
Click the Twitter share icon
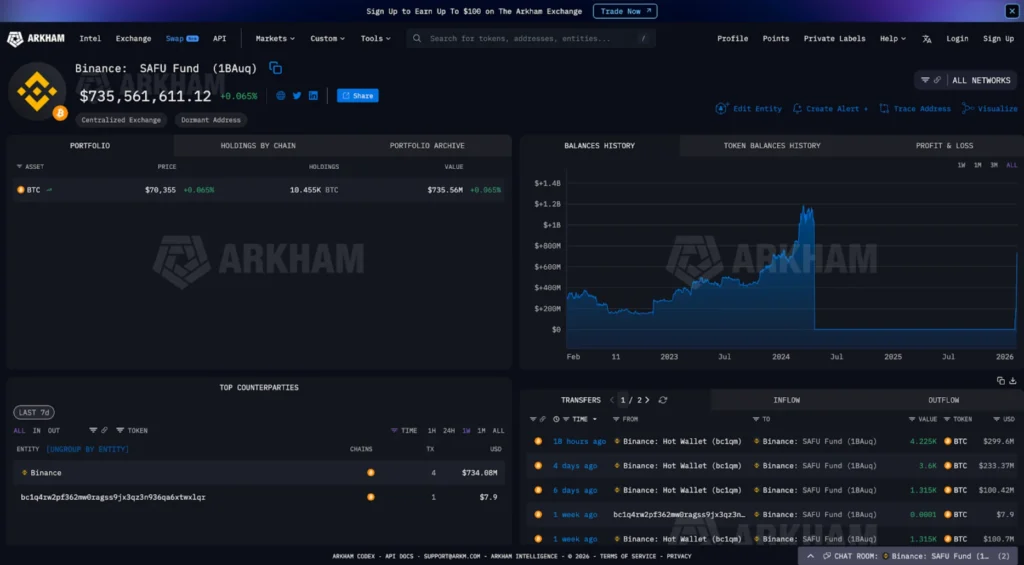click(x=297, y=96)
